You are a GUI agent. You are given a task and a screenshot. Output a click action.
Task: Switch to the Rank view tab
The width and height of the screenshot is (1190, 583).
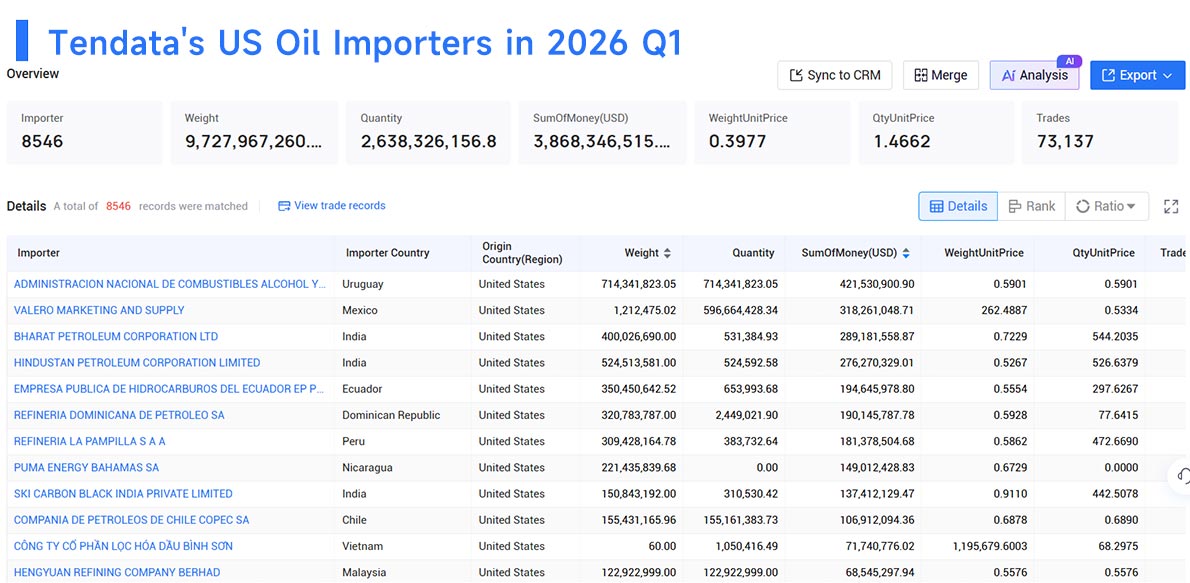tap(1031, 206)
